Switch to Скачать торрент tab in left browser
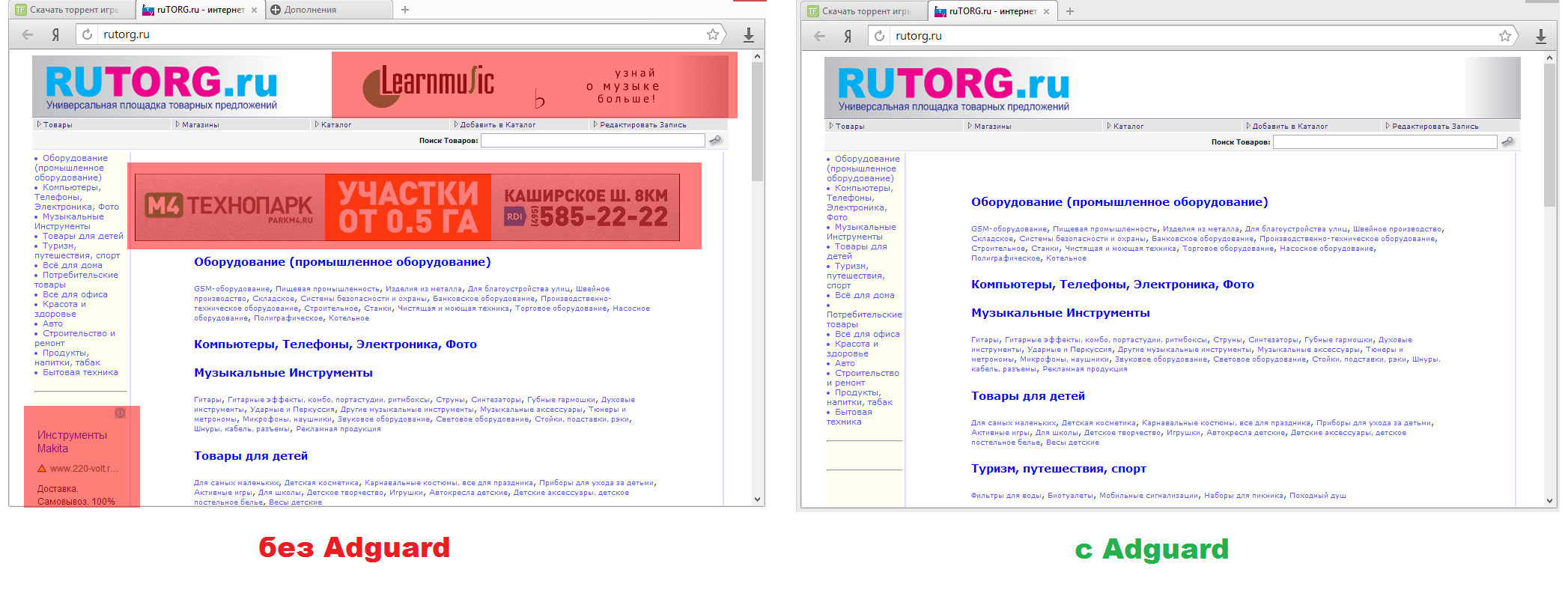 pos(72,10)
